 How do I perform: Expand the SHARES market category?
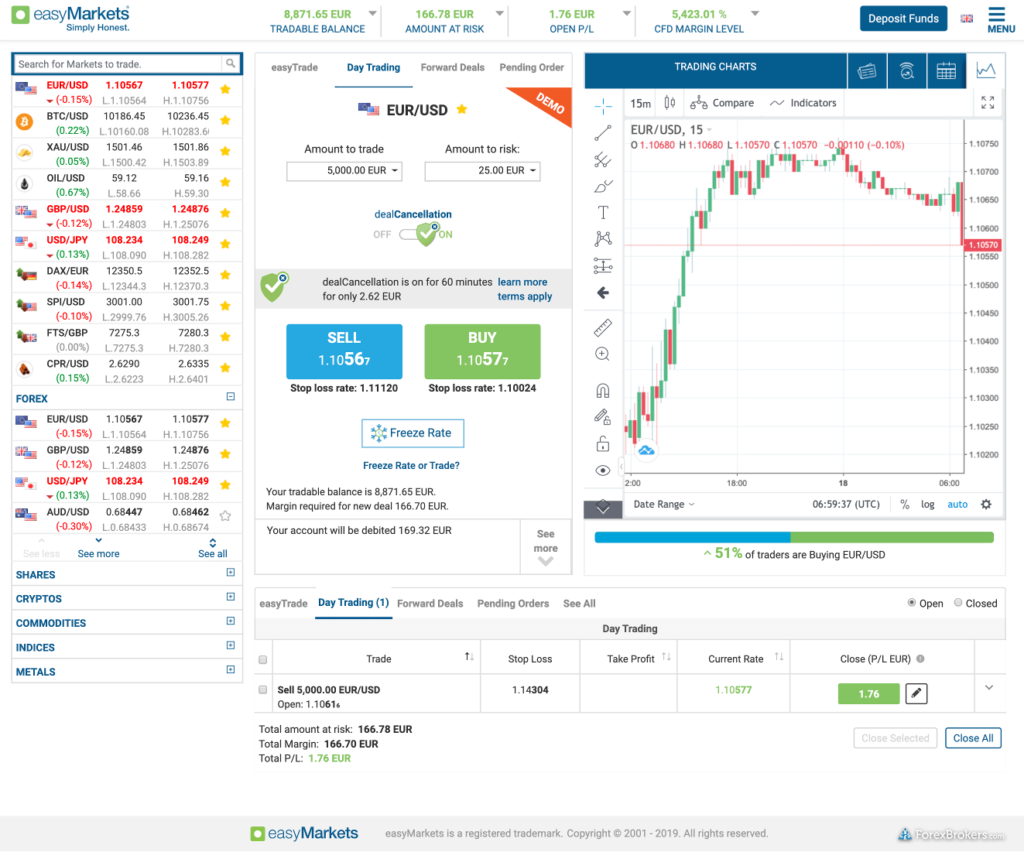[231, 574]
